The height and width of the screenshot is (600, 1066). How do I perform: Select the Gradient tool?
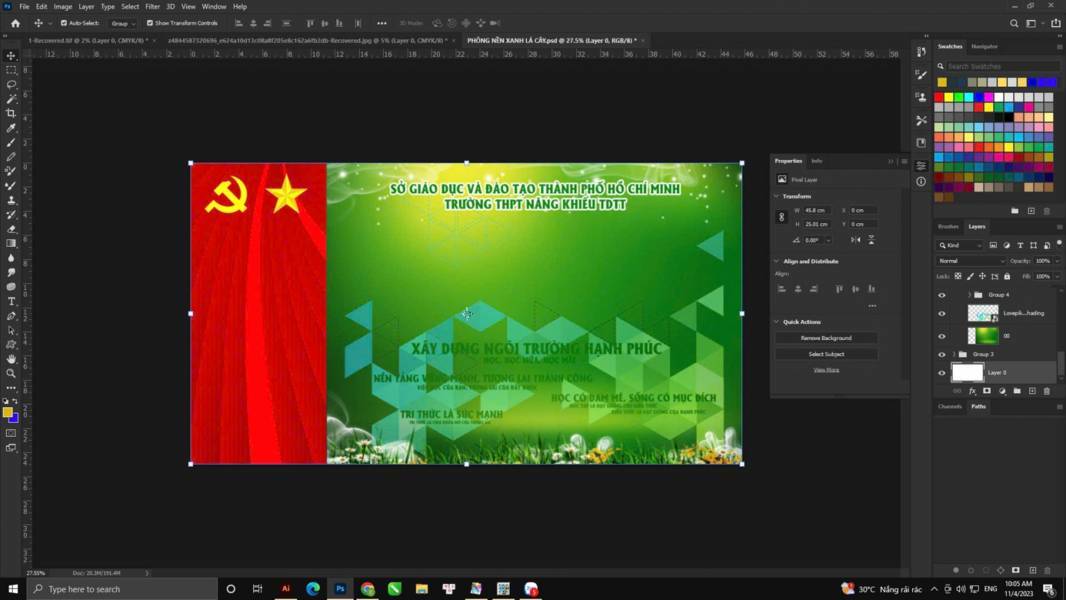[11, 243]
